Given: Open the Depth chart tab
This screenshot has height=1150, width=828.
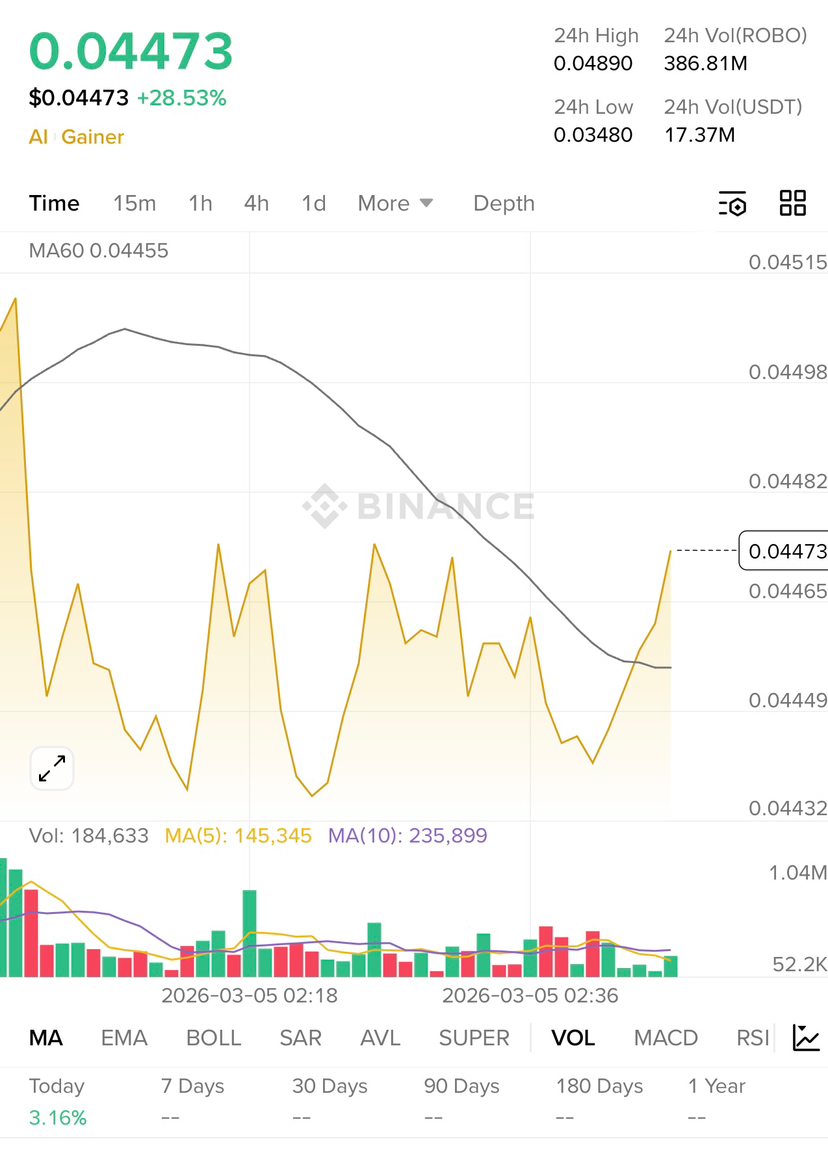Looking at the screenshot, I should [x=504, y=203].
